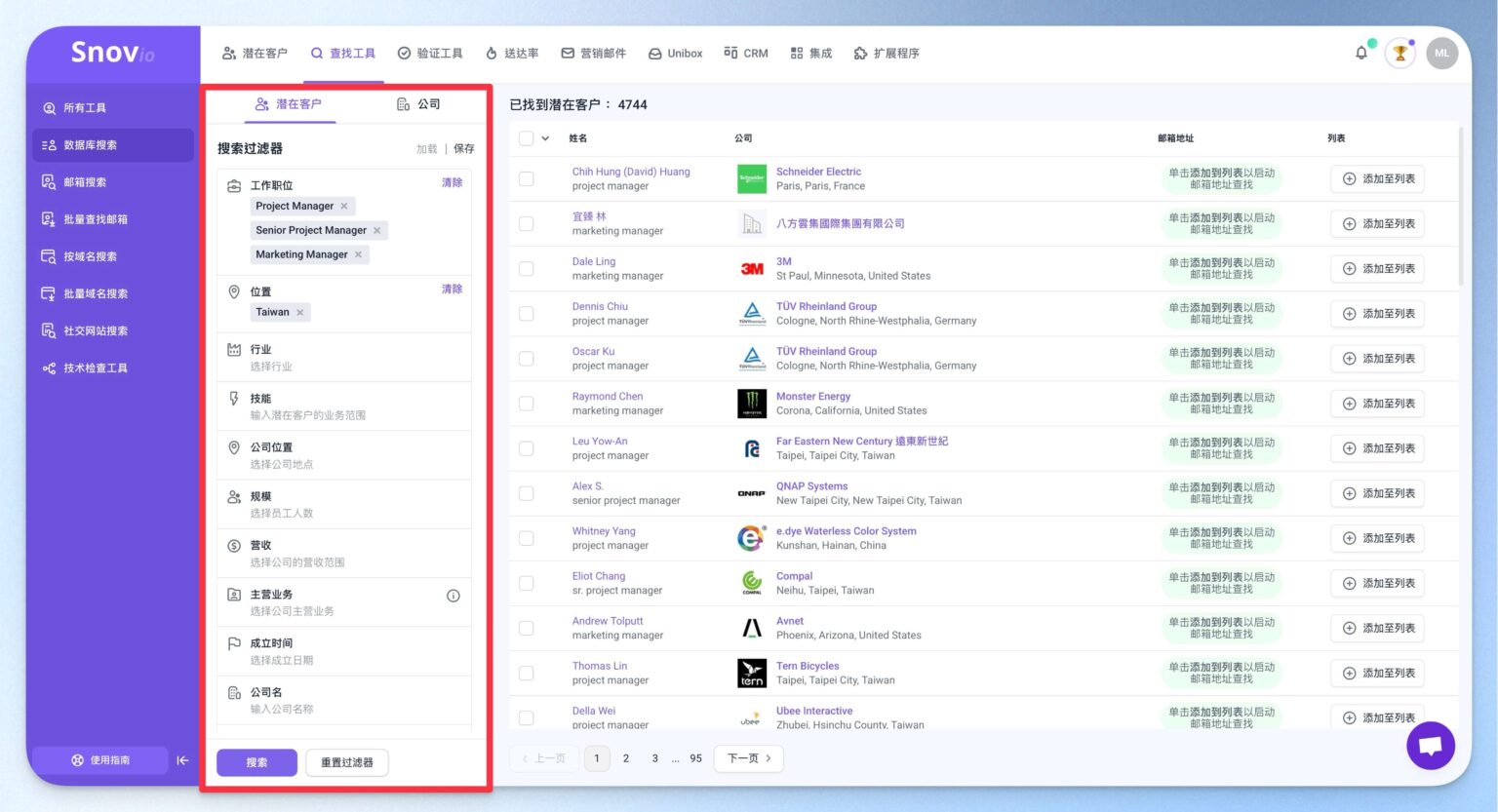
Task: Go to page 2 of search results
Action: coord(625,757)
